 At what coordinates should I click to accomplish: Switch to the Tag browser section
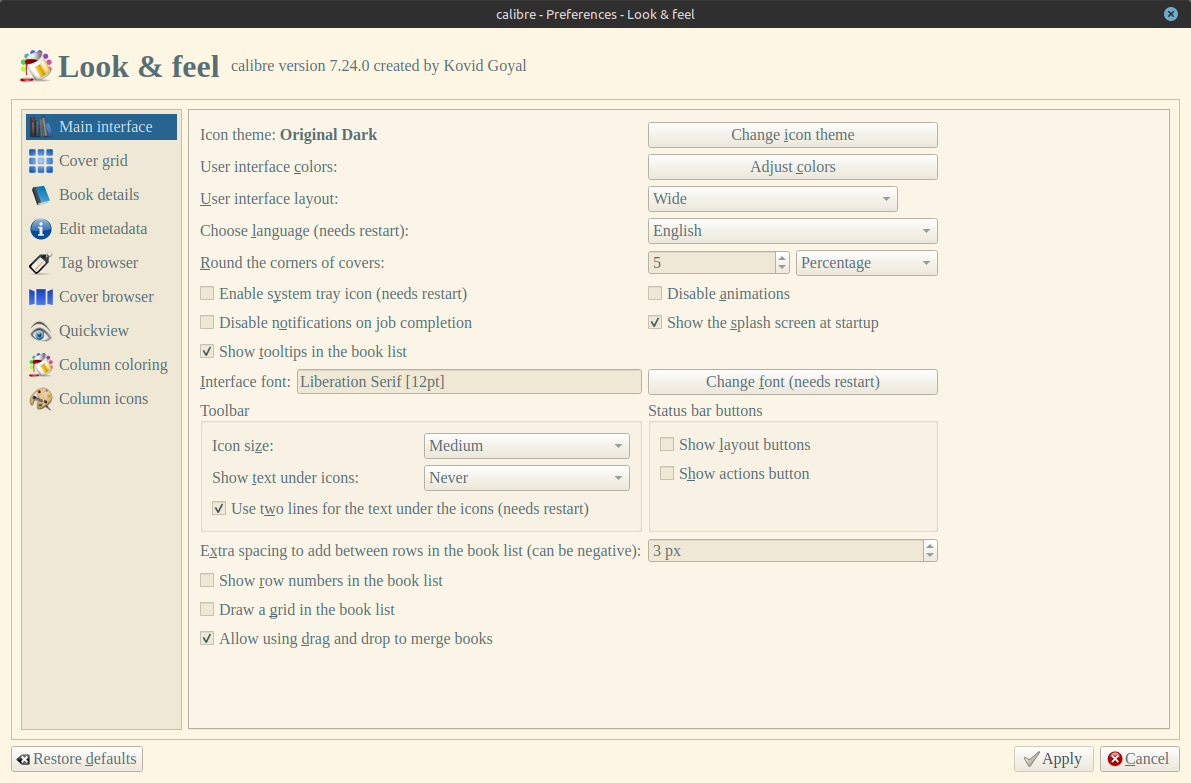coord(102,263)
